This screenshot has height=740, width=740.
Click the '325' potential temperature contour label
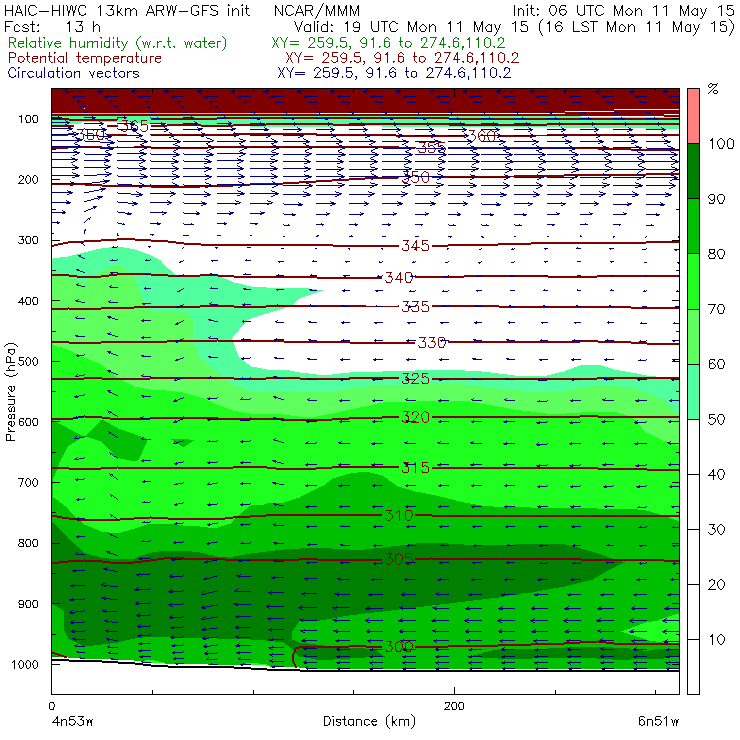416,378
